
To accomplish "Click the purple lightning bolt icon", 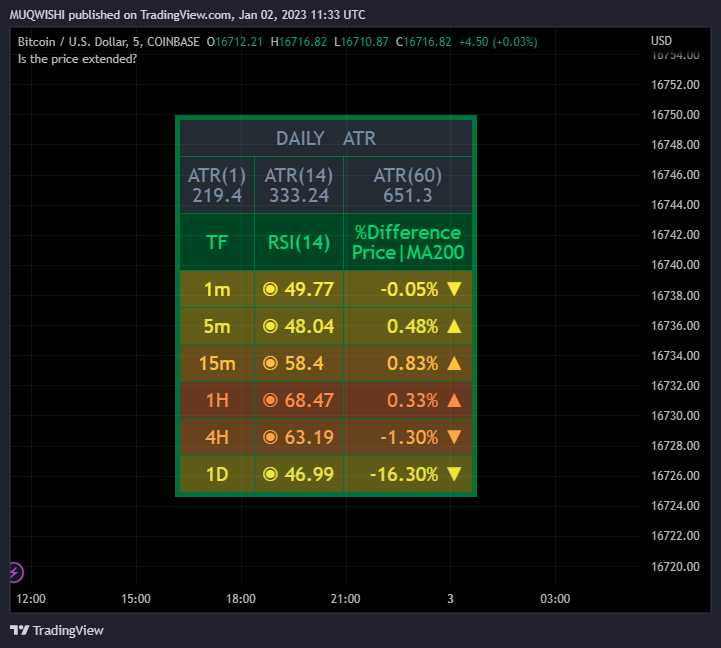I will [x=16, y=573].
